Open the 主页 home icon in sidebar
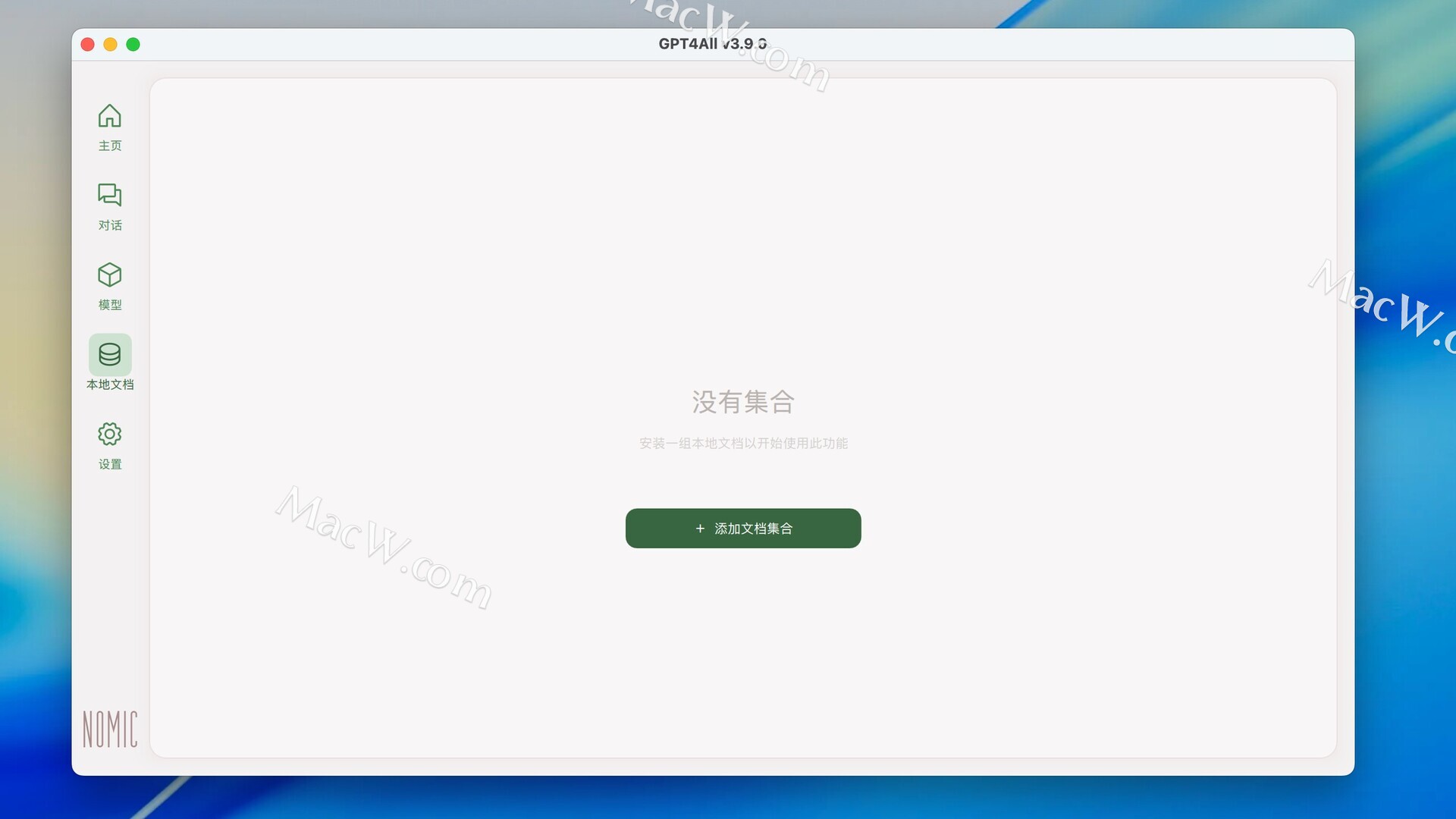 coord(110,116)
